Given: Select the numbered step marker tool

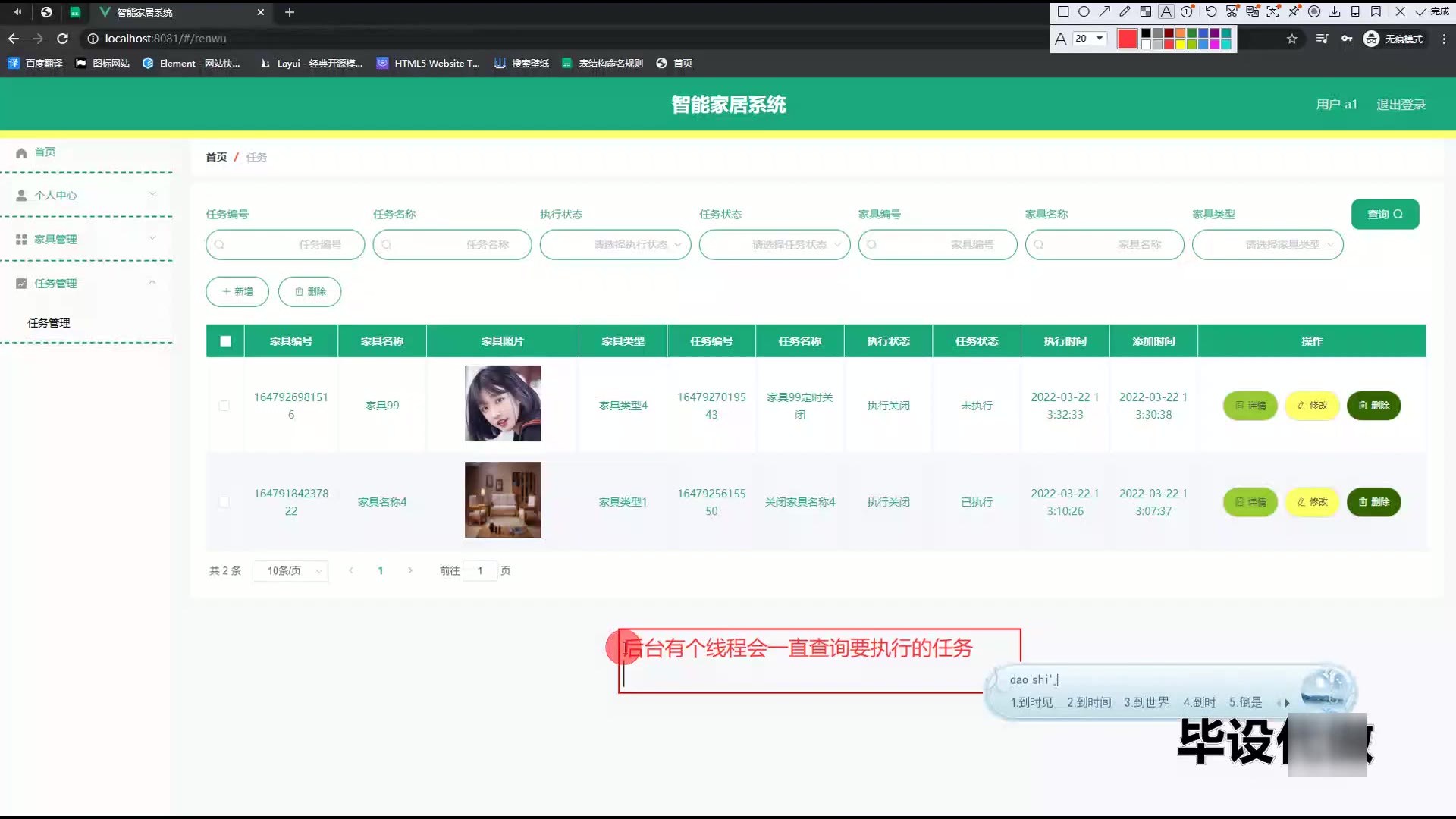Looking at the screenshot, I should 1187,11.
